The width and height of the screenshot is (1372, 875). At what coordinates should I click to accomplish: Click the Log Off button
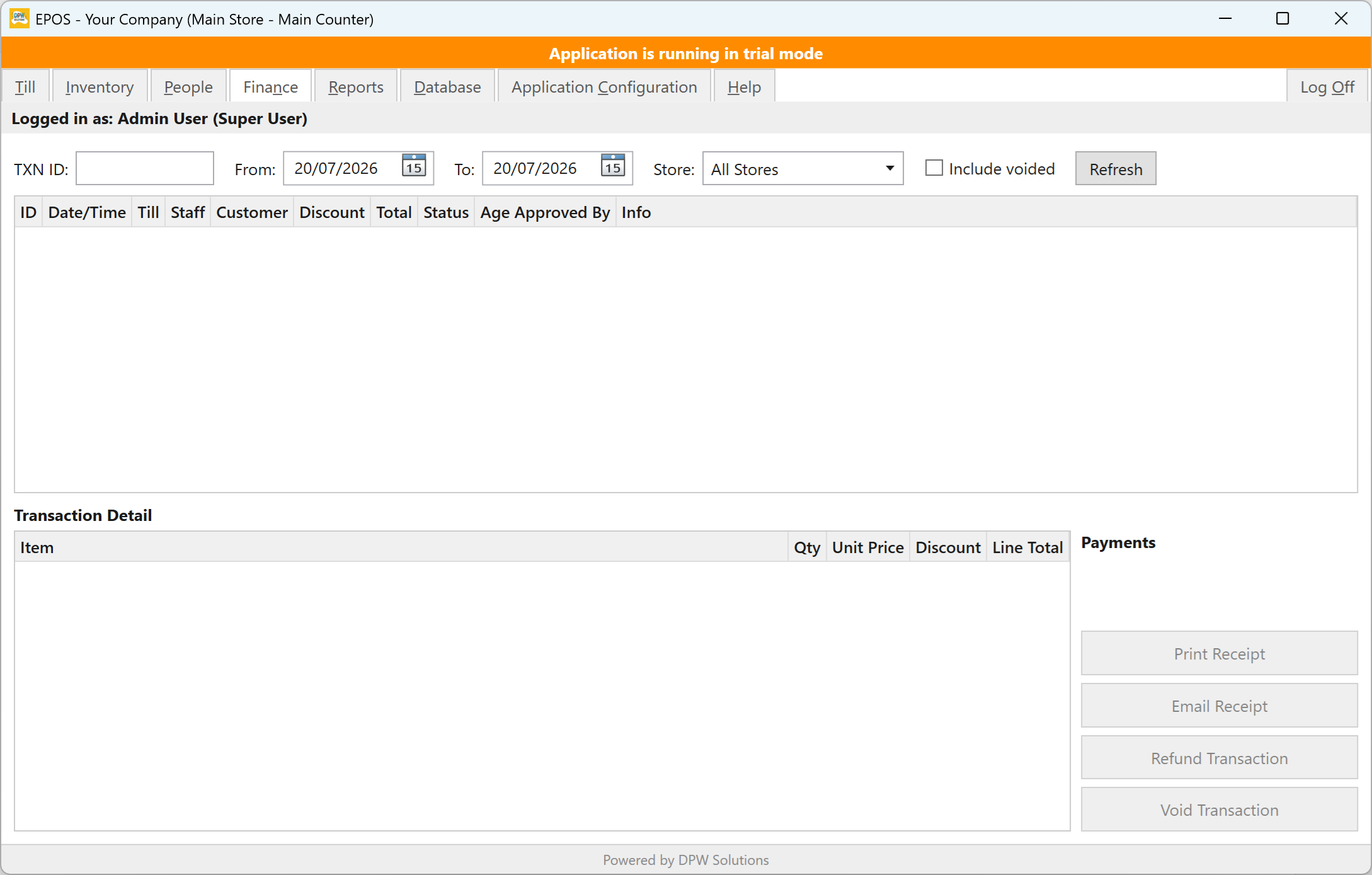[1327, 86]
